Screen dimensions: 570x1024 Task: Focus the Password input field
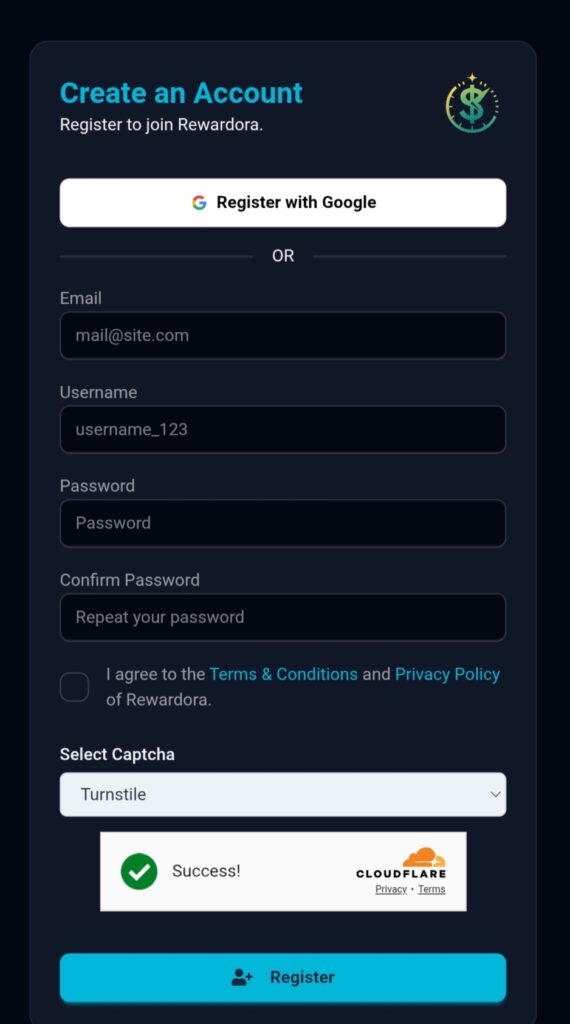283,523
